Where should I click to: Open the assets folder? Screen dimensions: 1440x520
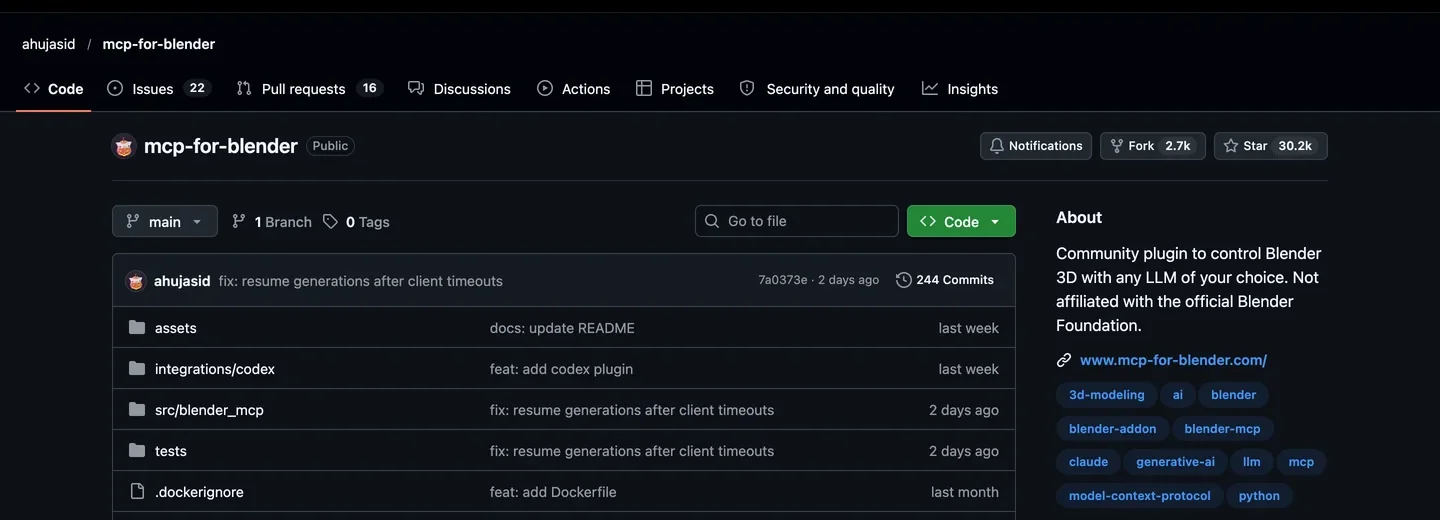pyautogui.click(x=176, y=328)
